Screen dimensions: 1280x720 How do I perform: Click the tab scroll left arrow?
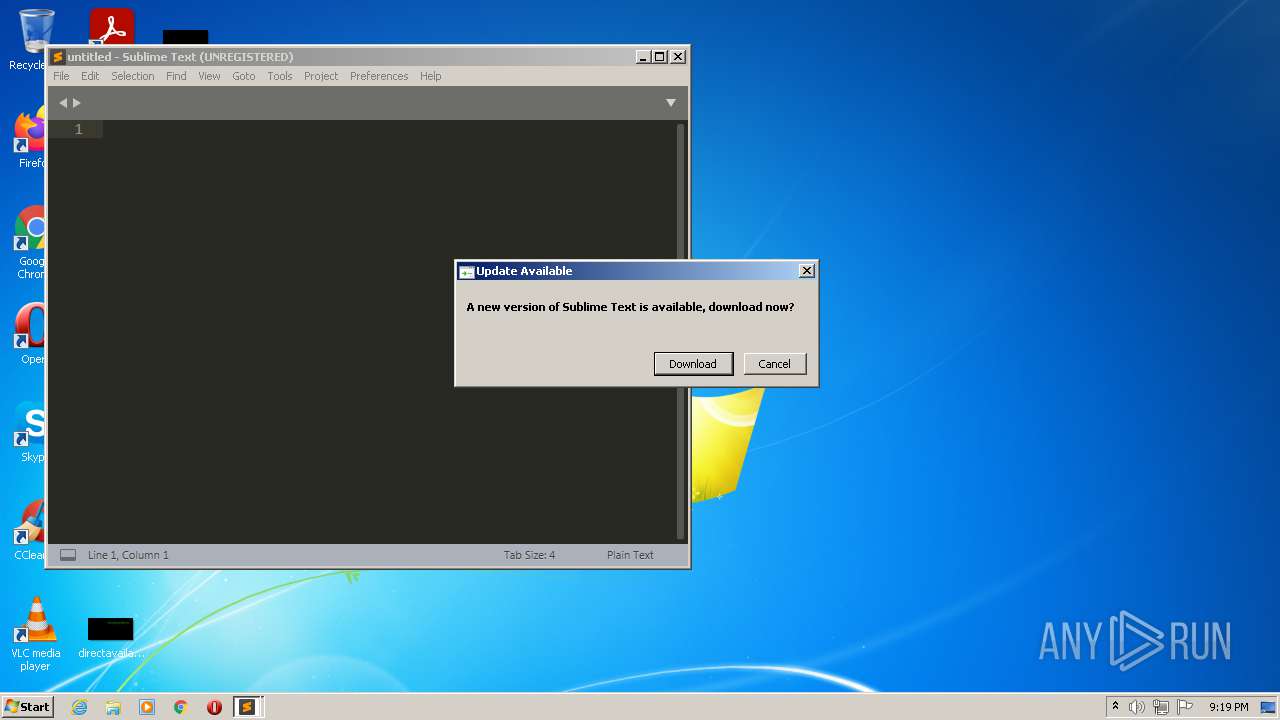click(63, 103)
